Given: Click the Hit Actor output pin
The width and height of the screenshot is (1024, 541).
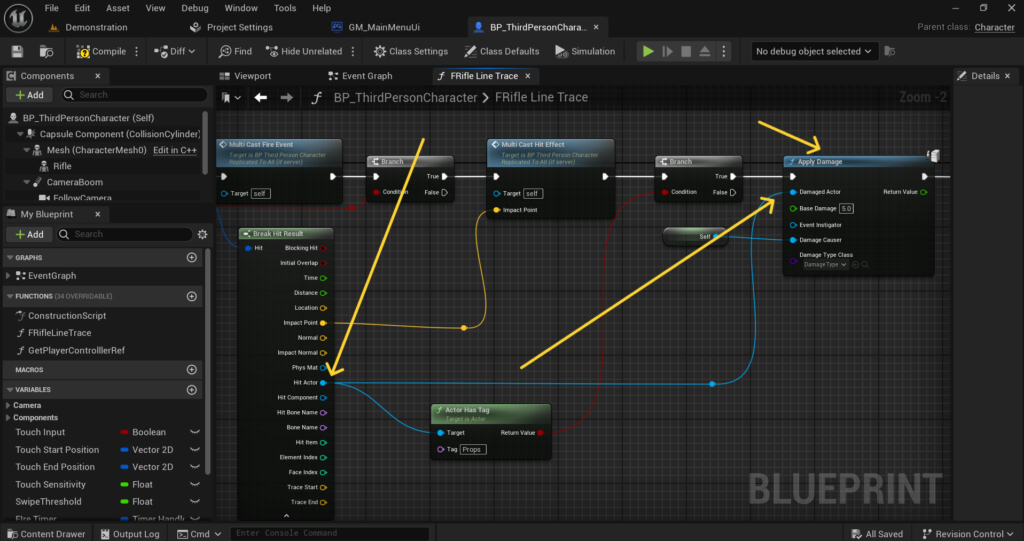Looking at the screenshot, I should pyautogui.click(x=323, y=383).
